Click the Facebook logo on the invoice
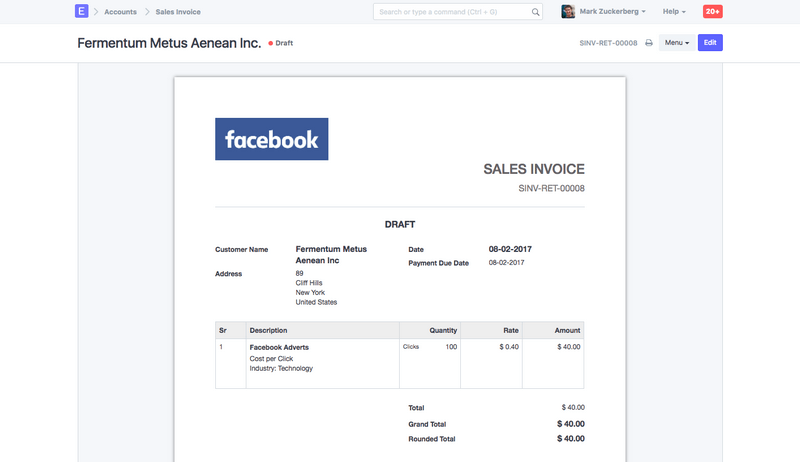This screenshot has width=800, height=462. [x=271, y=139]
